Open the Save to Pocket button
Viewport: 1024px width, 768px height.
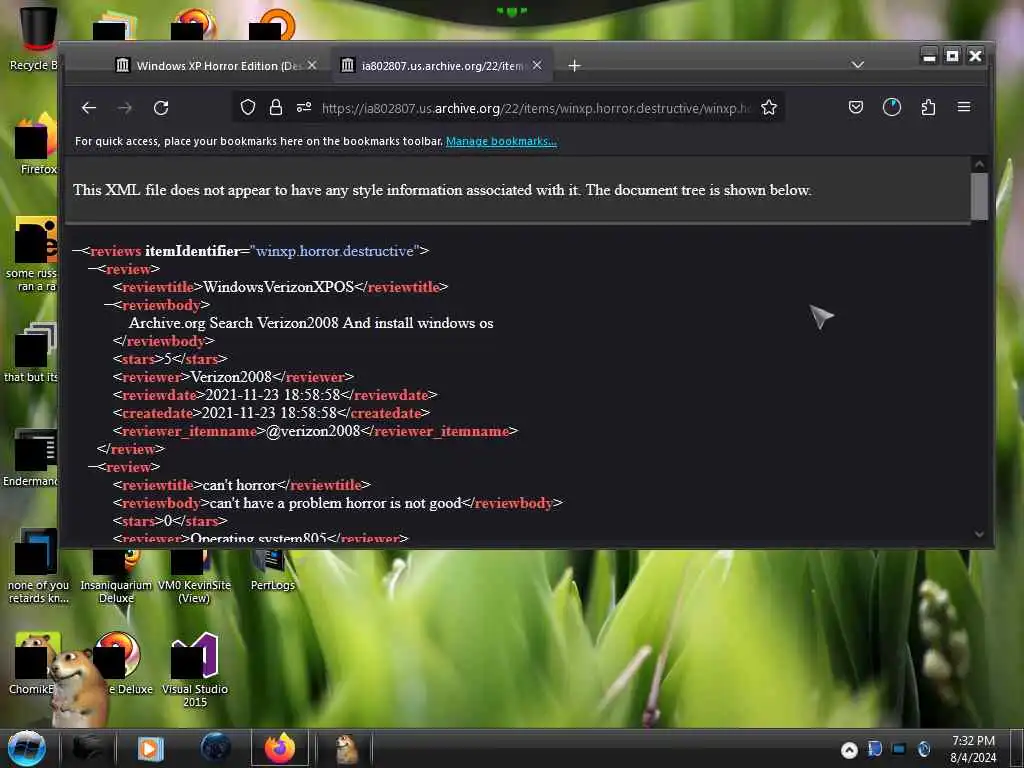click(856, 107)
